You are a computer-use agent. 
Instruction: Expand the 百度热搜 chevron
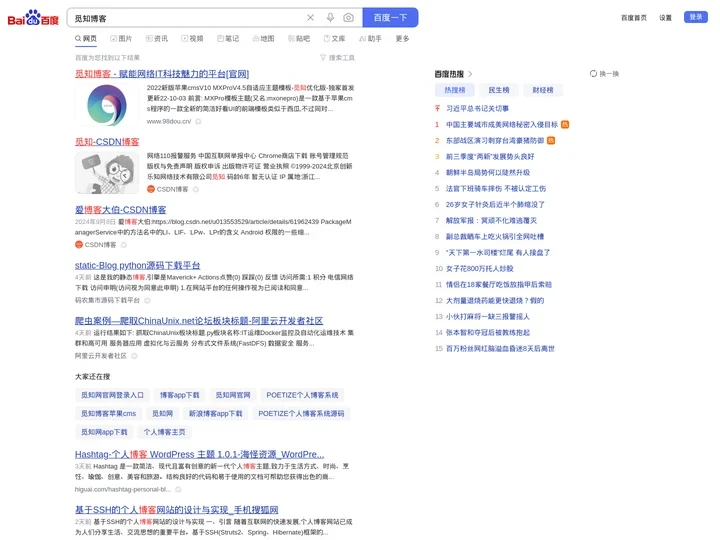click(x=470, y=74)
